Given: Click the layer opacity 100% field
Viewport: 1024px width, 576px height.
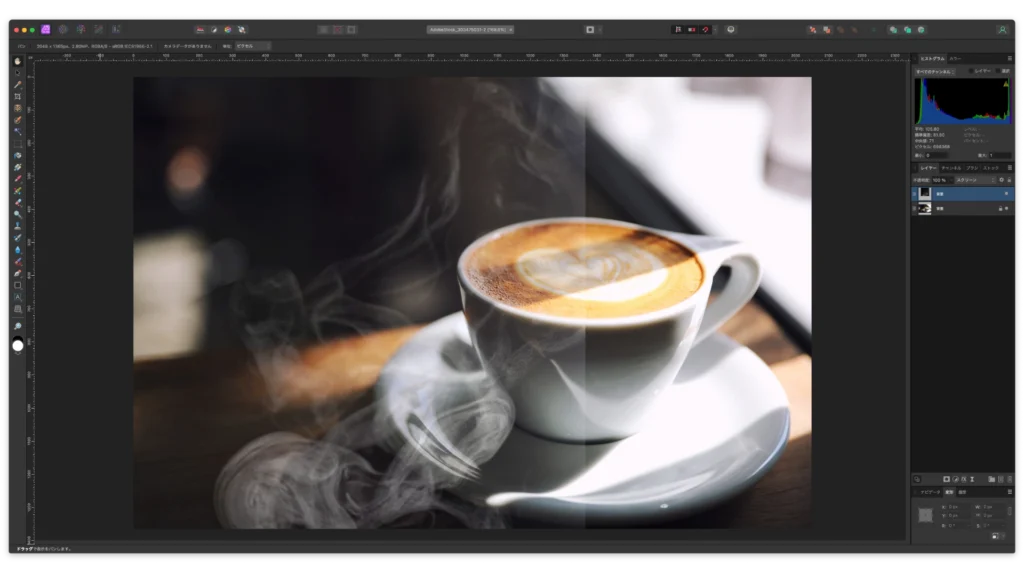Looking at the screenshot, I should pos(938,180).
